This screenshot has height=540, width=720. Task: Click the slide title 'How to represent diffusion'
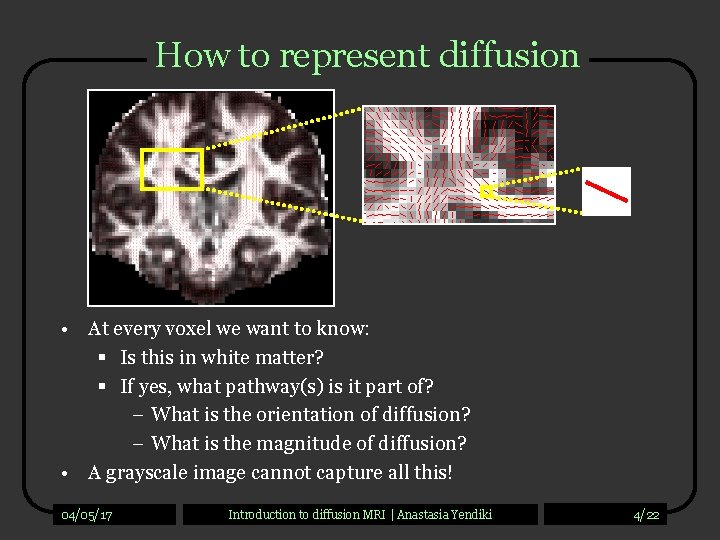tap(367, 56)
